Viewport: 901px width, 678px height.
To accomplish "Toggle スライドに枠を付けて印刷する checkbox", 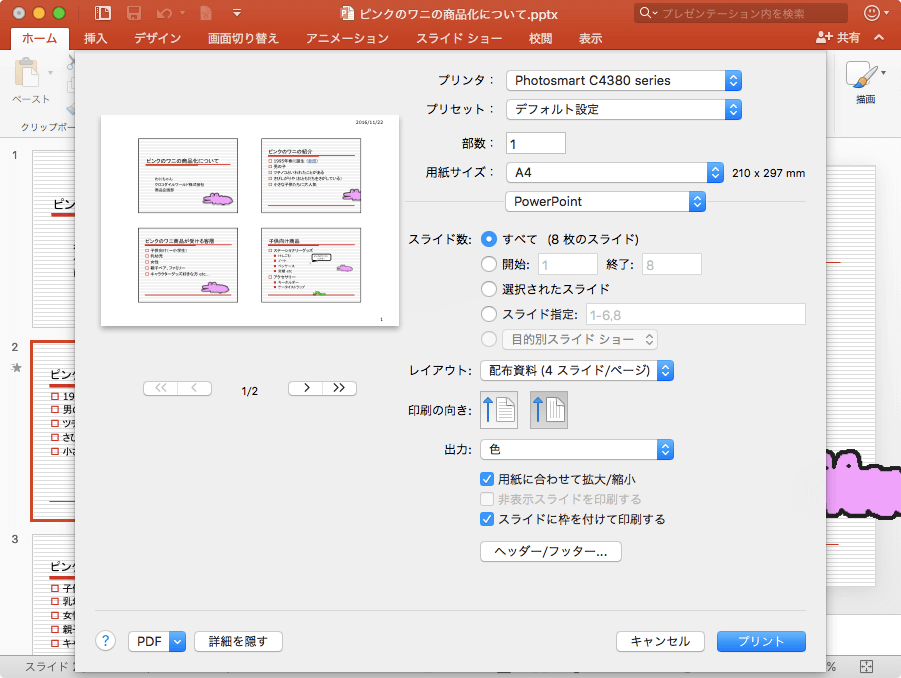I will [487, 519].
